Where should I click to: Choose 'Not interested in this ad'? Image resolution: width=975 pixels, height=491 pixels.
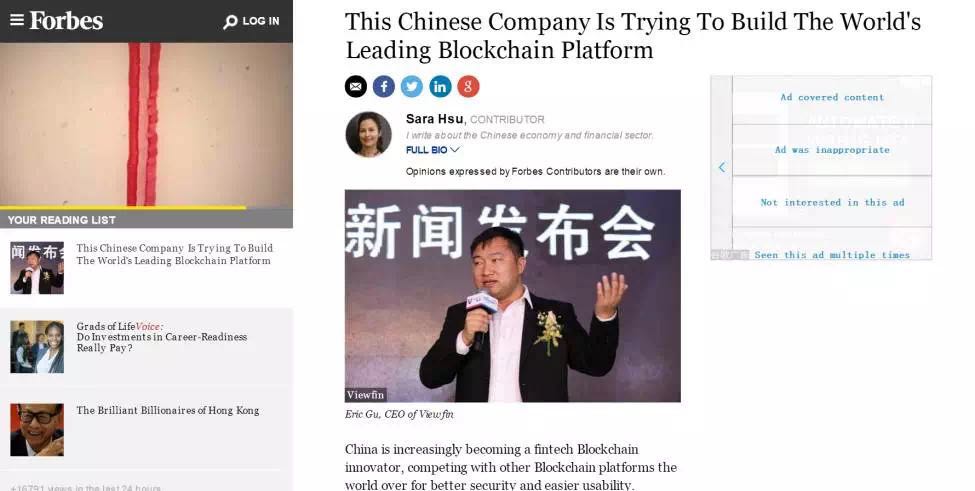pyautogui.click(x=832, y=202)
